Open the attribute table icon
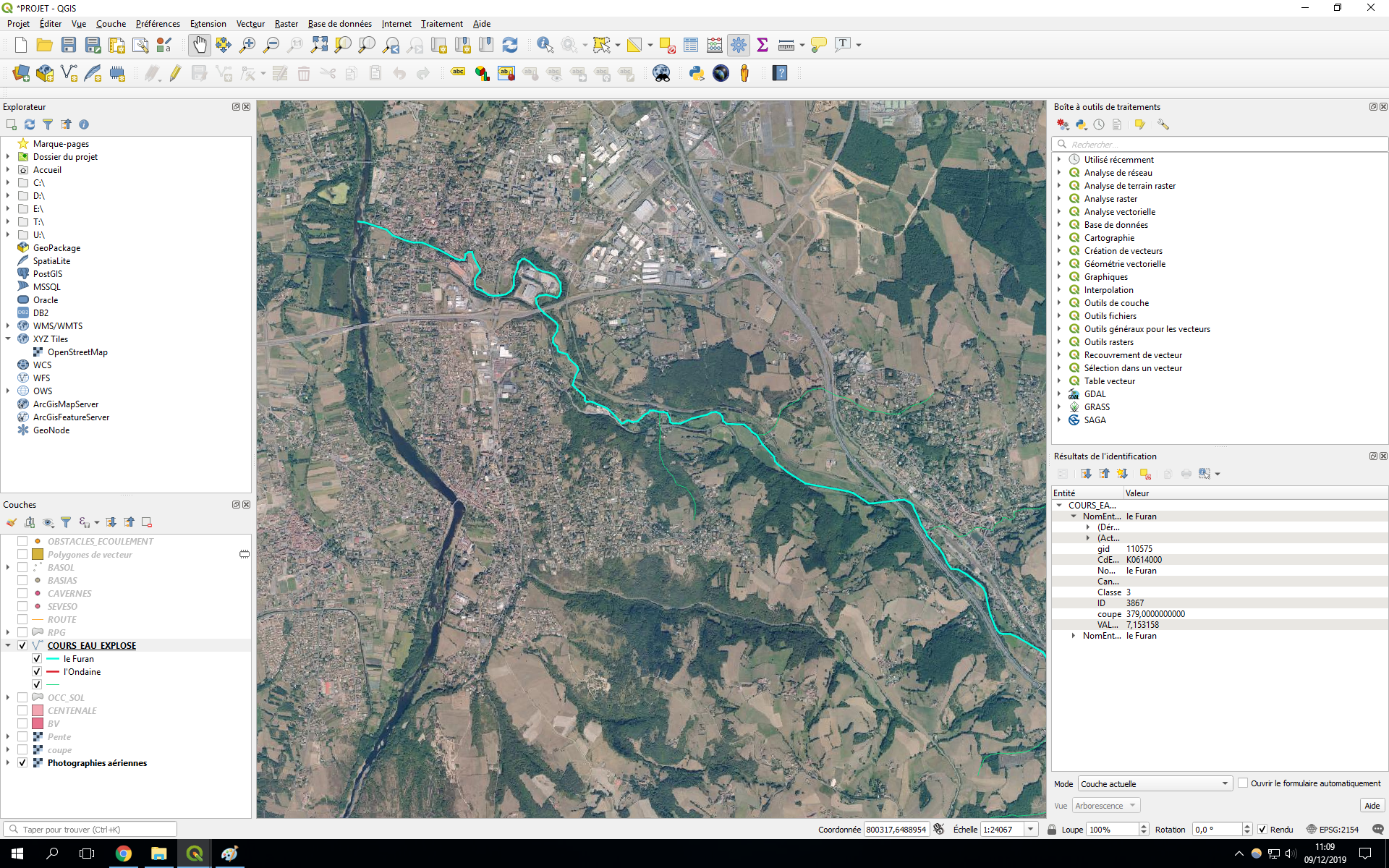This screenshot has width=1389, height=868. pos(691,45)
